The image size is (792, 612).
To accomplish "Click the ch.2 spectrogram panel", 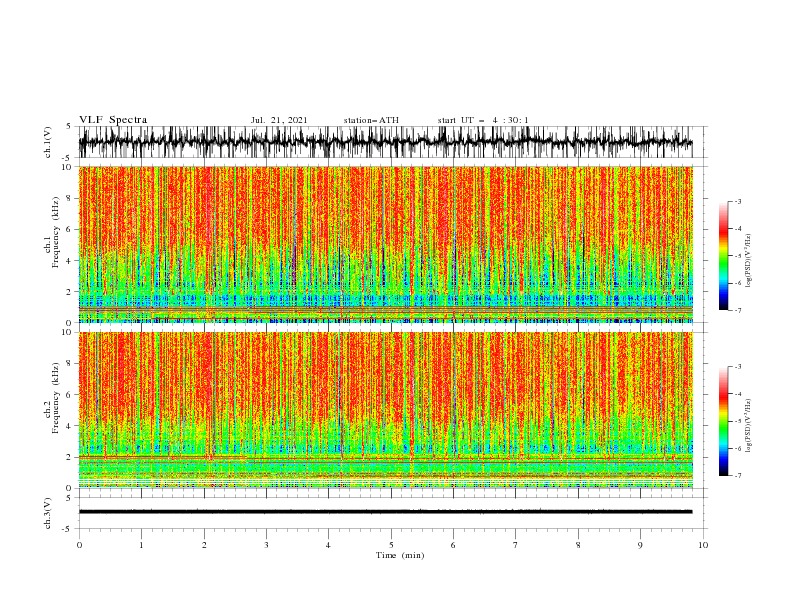I will click(x=386, y=410).
